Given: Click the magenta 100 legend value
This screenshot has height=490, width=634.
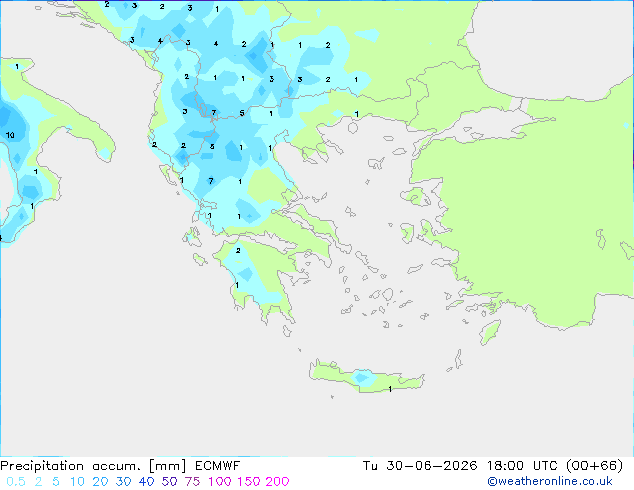Looking at the screenshot, I should (220, 482).
